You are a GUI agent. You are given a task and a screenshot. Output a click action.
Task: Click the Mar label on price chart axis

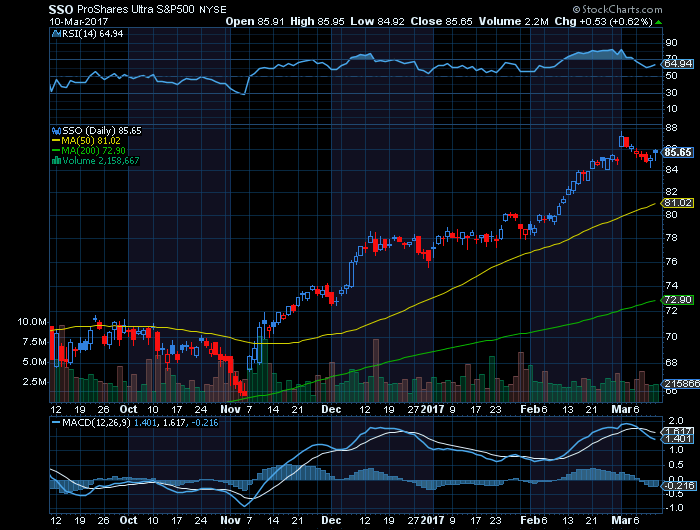(x=621, y=409)
